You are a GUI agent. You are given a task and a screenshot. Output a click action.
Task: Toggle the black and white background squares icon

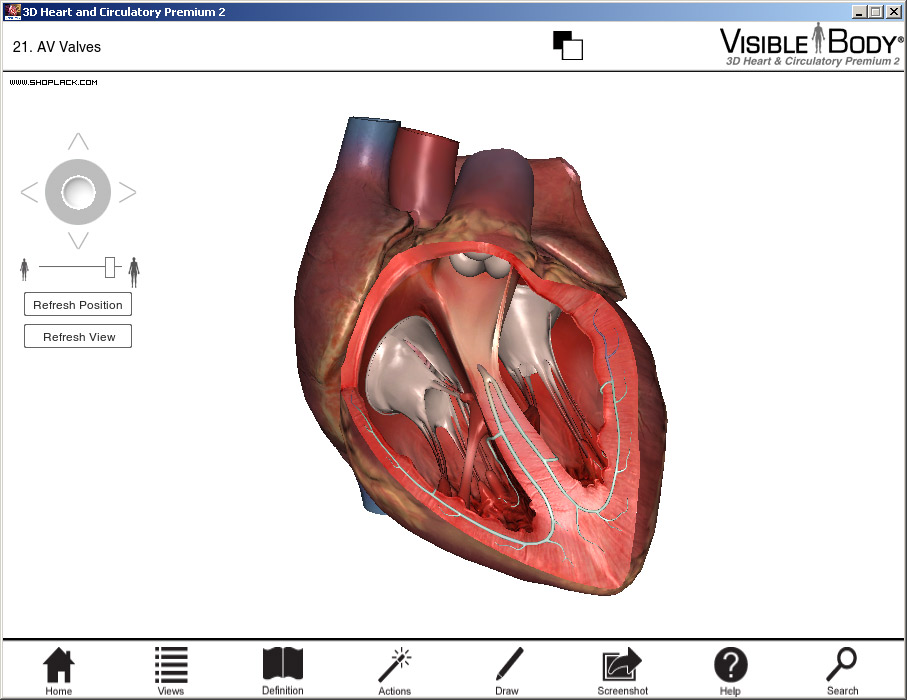pyautogui.click(x=567, y=45)
